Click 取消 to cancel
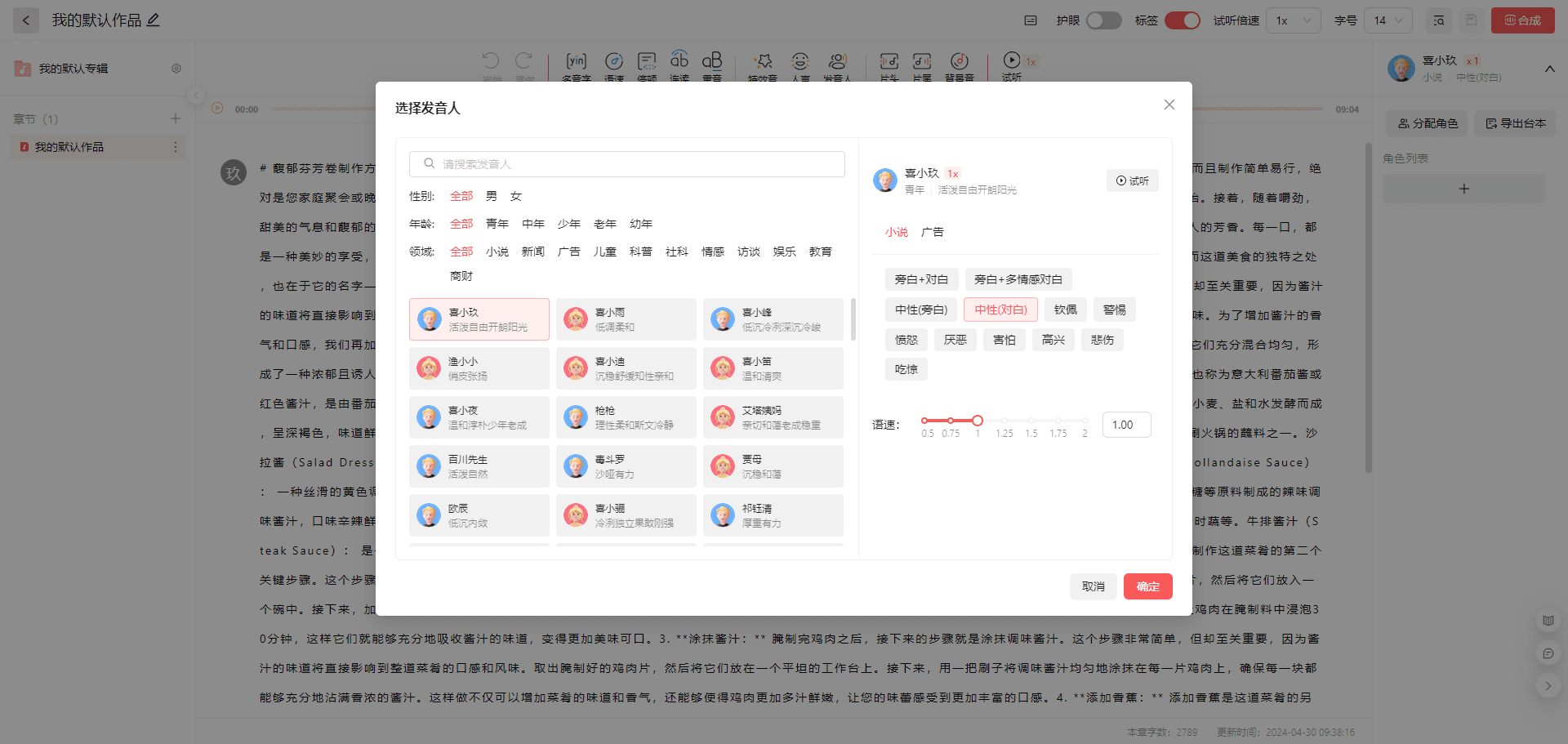1568x744 pixels. coord(1094,586)
